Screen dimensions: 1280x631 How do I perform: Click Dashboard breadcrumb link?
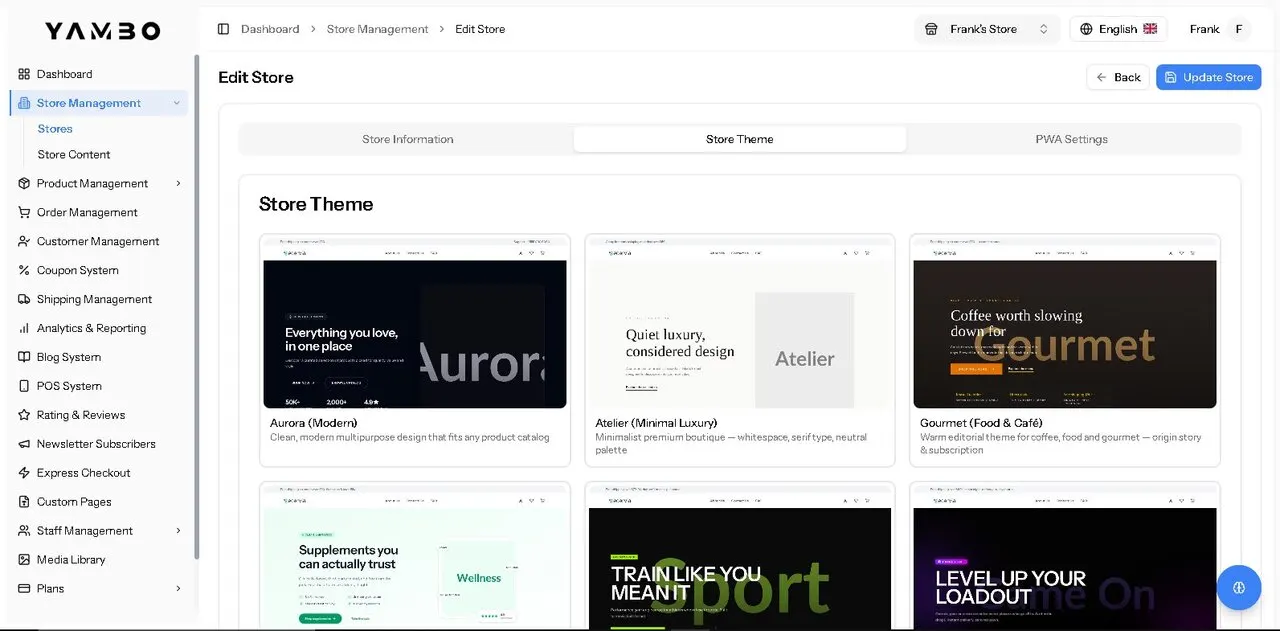[x=270, y=29]
